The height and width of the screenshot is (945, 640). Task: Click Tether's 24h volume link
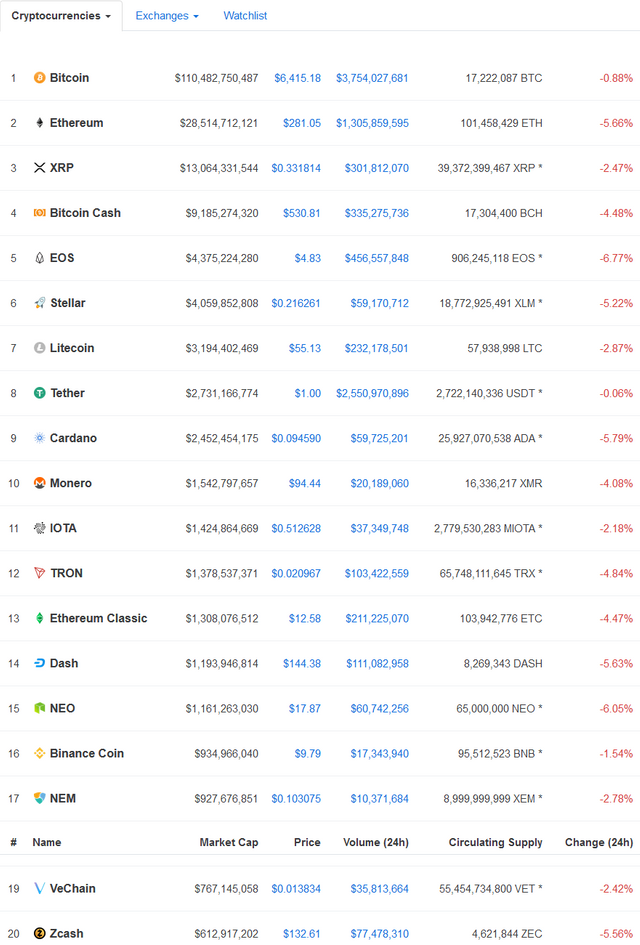pyautogui.click(x=372, y=393)
